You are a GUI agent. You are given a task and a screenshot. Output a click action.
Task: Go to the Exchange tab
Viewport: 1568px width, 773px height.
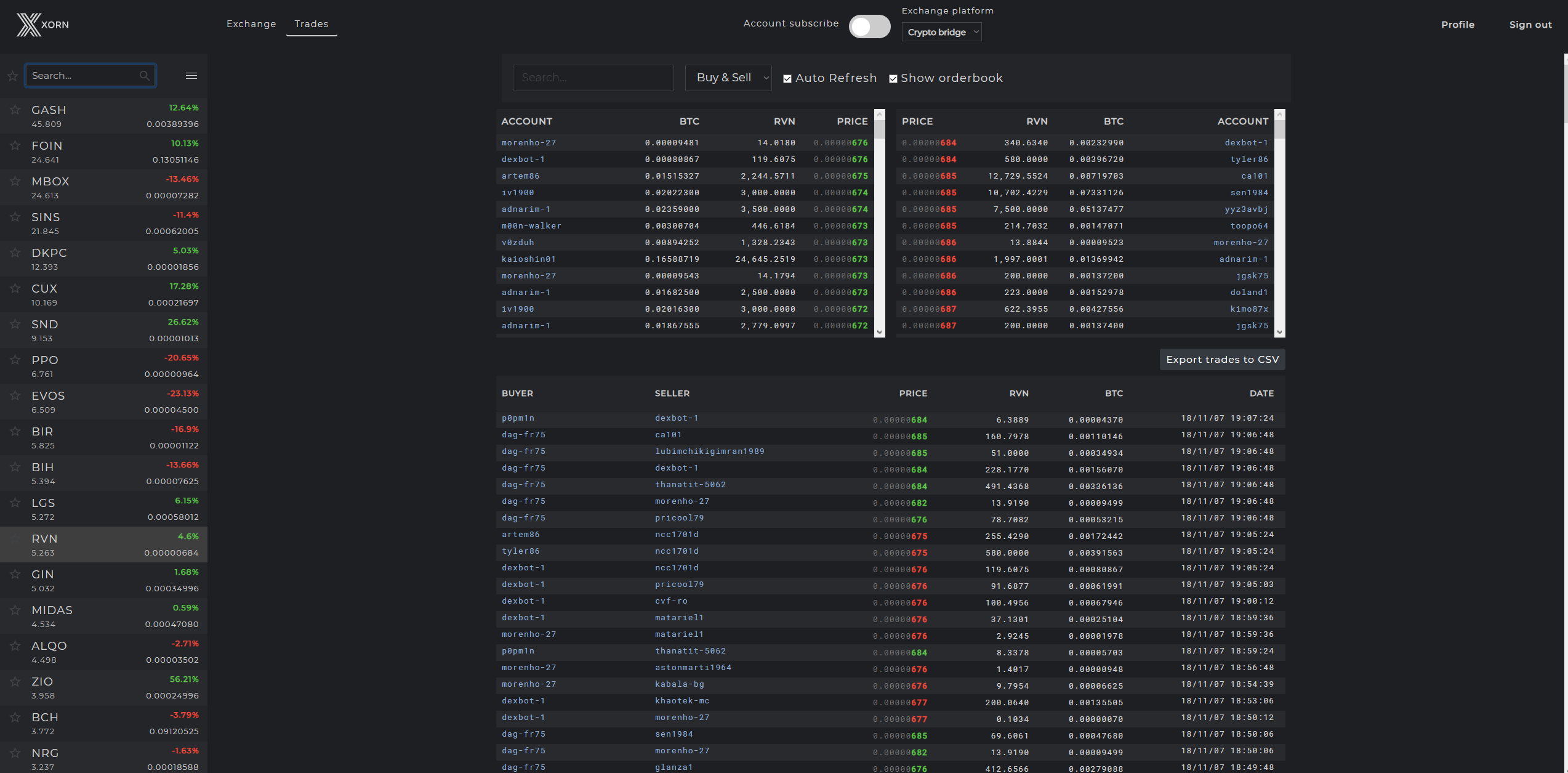point(251,24)
